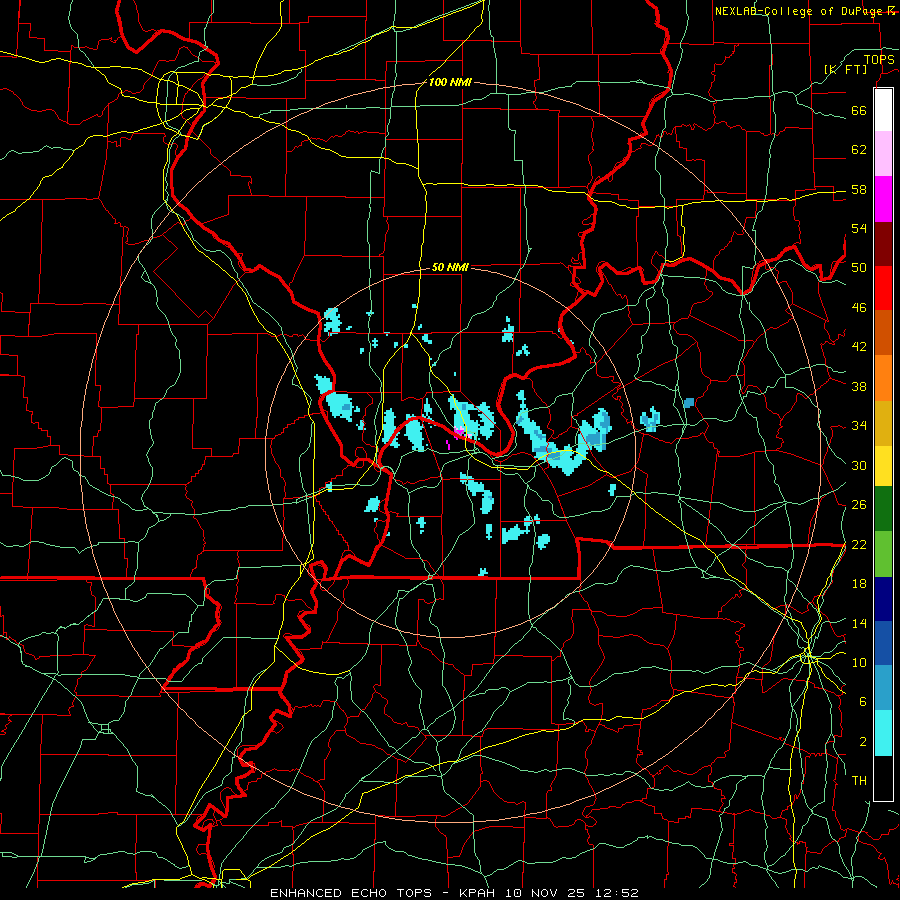The width and height of the screenshot is (900, 900).
Task: Click the steel blue swatch between 10 and 6
Action: (x=883, y=688)
